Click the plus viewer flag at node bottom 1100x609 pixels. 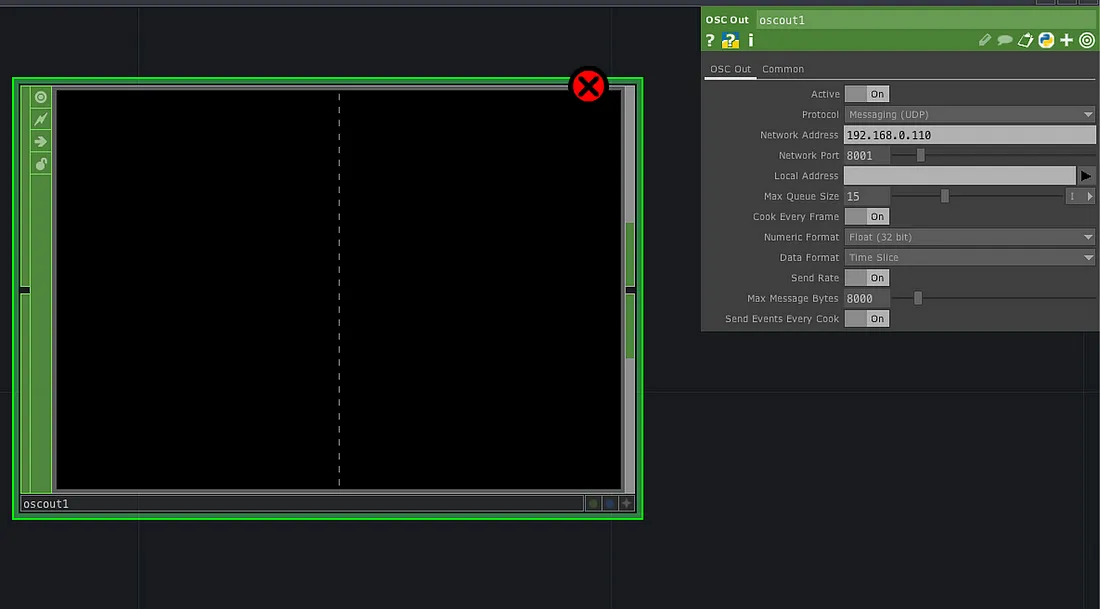click(626, 503)
